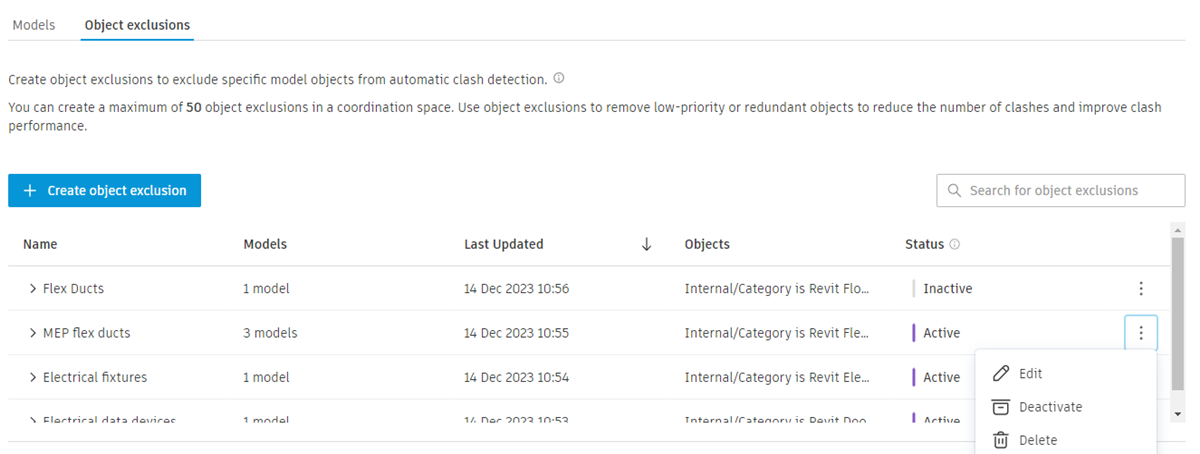Click the info icon after clash detection text

[559, 78]
